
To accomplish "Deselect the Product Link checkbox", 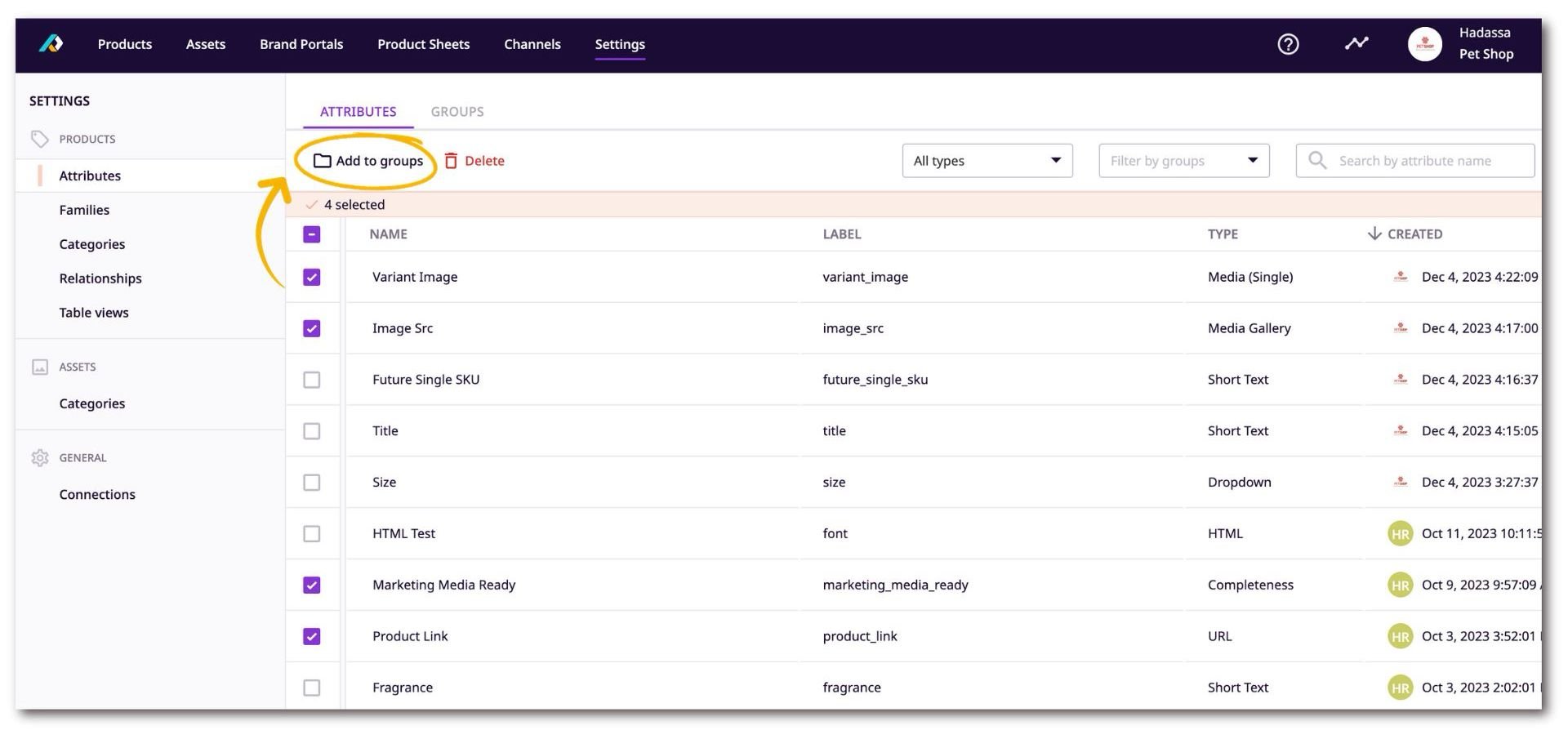I will click(x=311, y=636).
